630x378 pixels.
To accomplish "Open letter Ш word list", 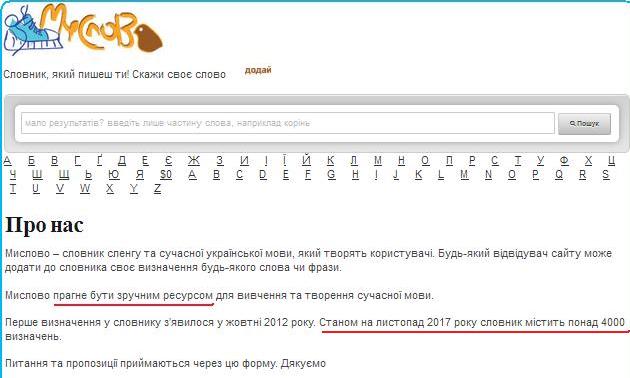I will tap(37, 175).
